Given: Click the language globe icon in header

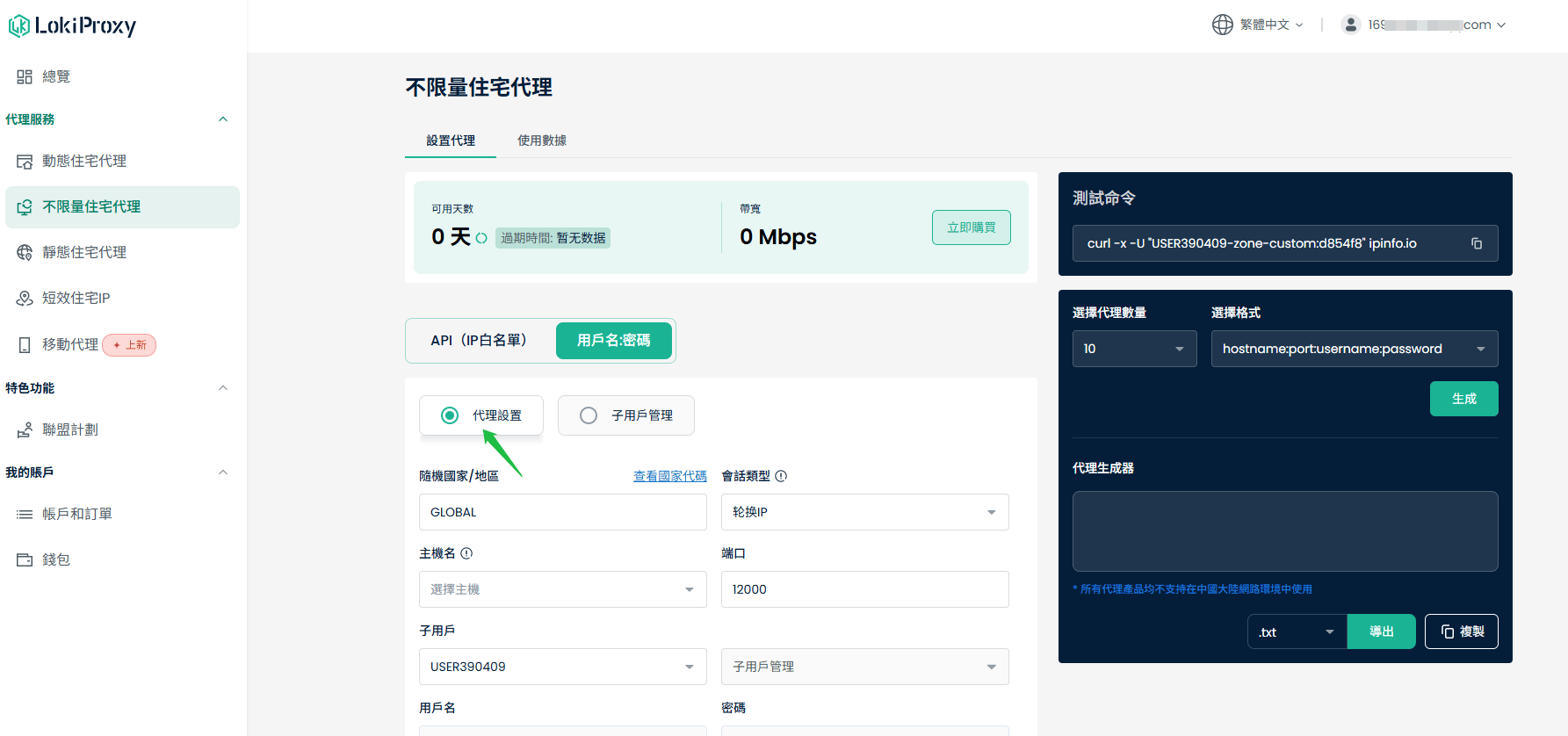Looking at the screenshot, I should [1223, 25].
